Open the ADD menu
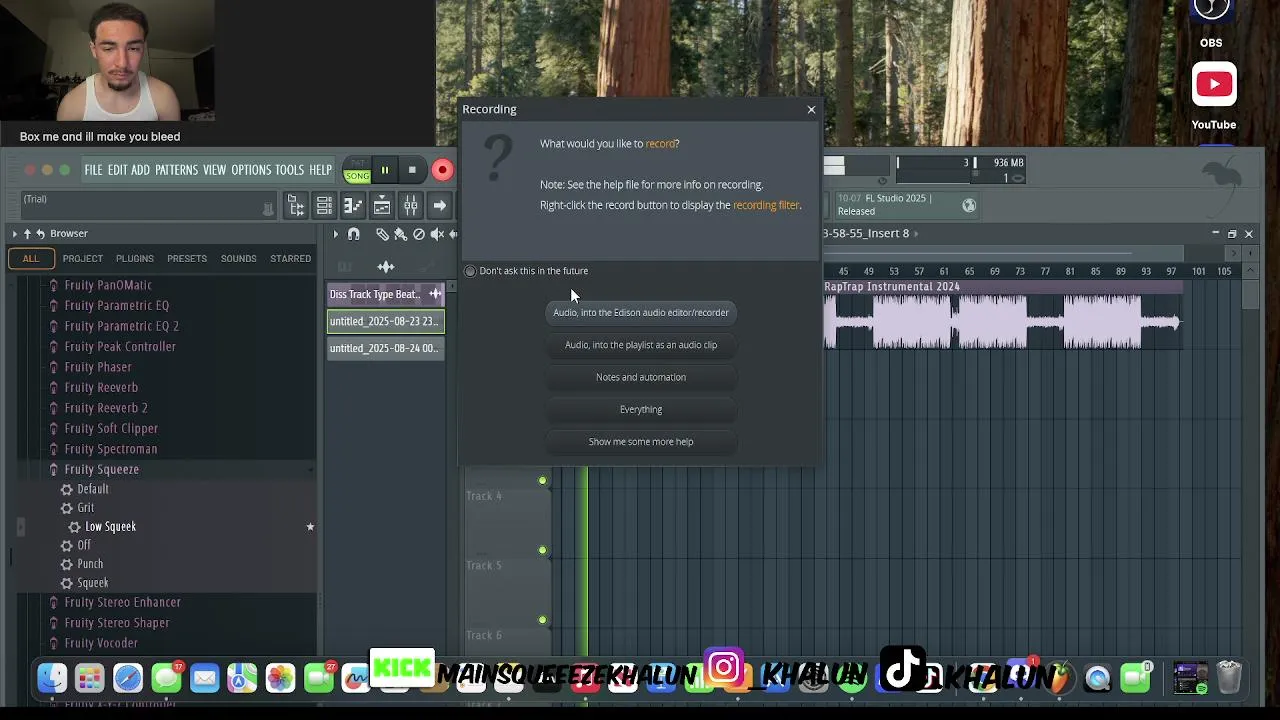 pos(140,170)
